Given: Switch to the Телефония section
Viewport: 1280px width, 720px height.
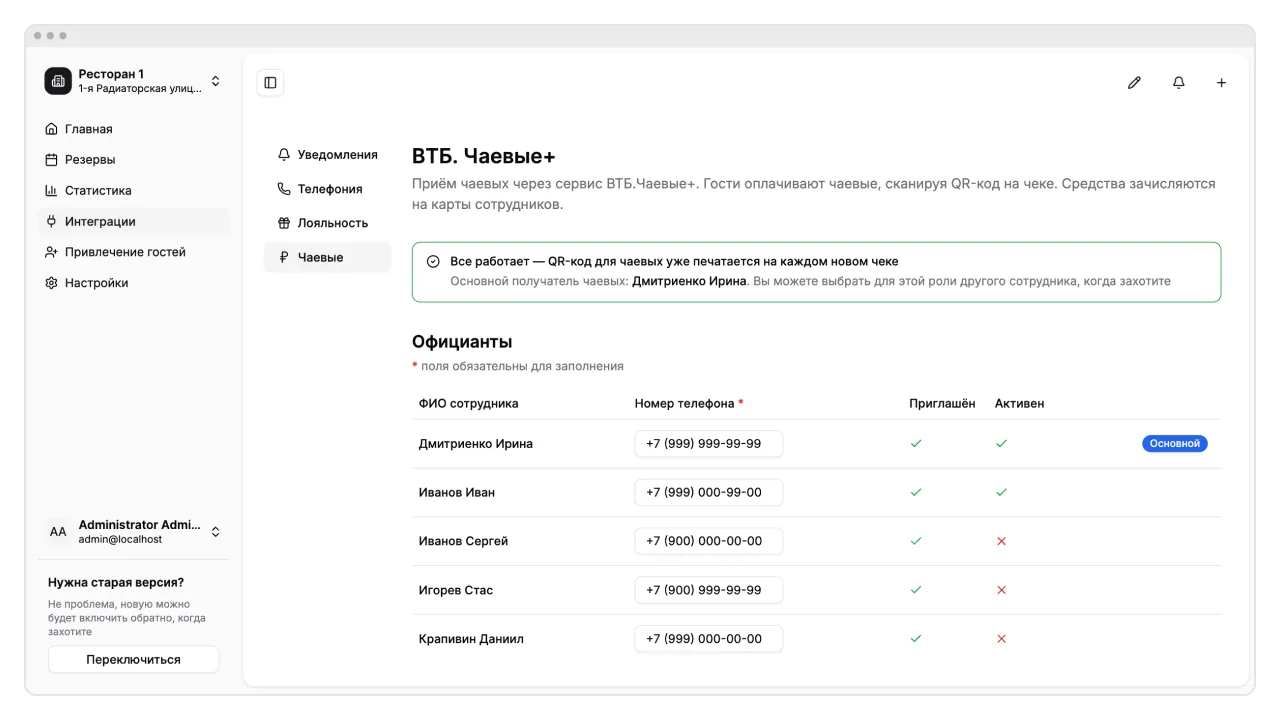Looking at the screenshot, I should (x=328, y=189).
